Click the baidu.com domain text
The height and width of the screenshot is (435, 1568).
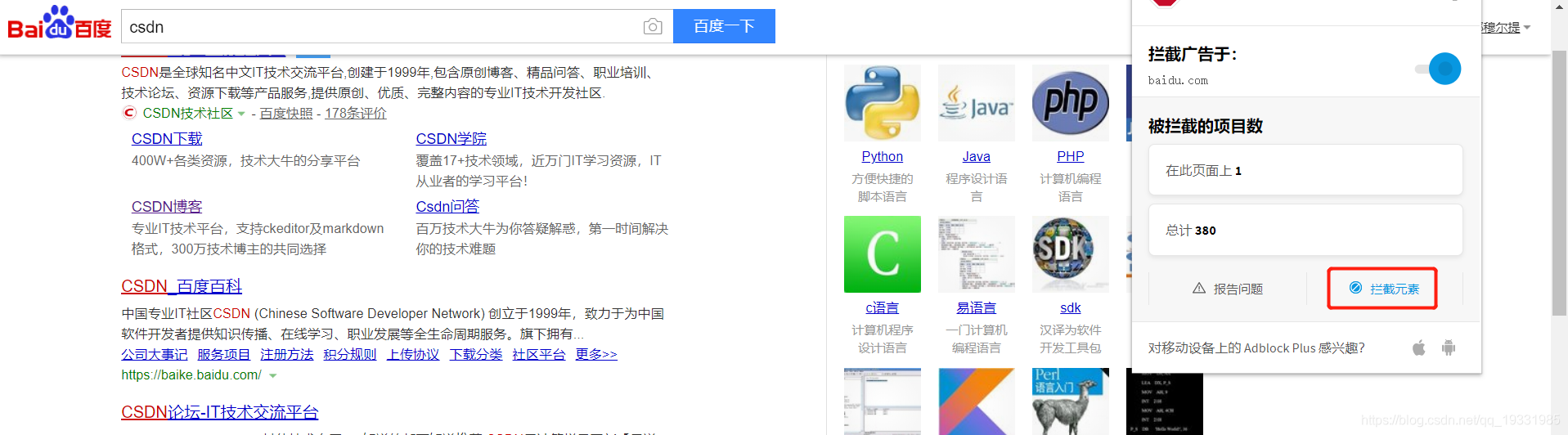click(x=1178, y=80)
